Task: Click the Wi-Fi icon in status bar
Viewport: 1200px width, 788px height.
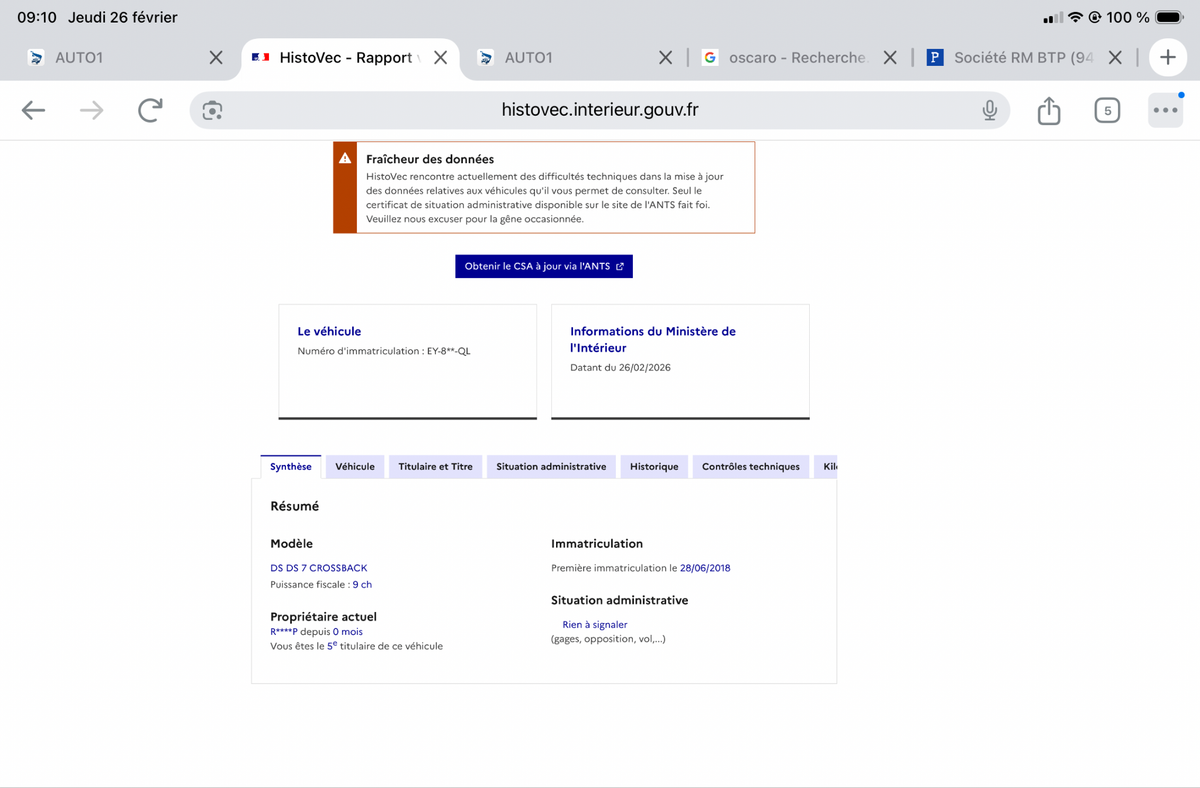Action: tap(1076, 17)
